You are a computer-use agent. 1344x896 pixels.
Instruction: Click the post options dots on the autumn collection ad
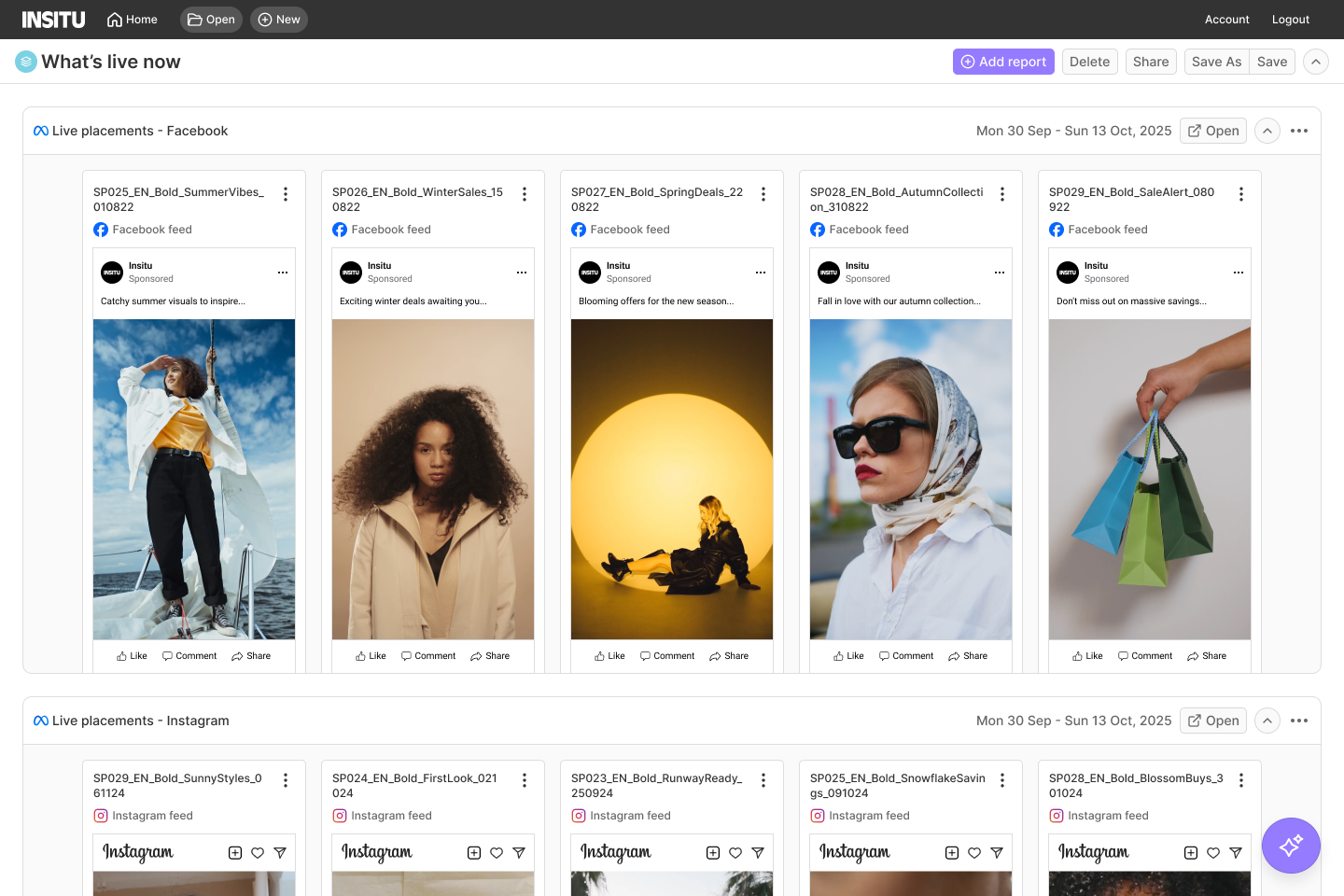tap(1000, 273)
